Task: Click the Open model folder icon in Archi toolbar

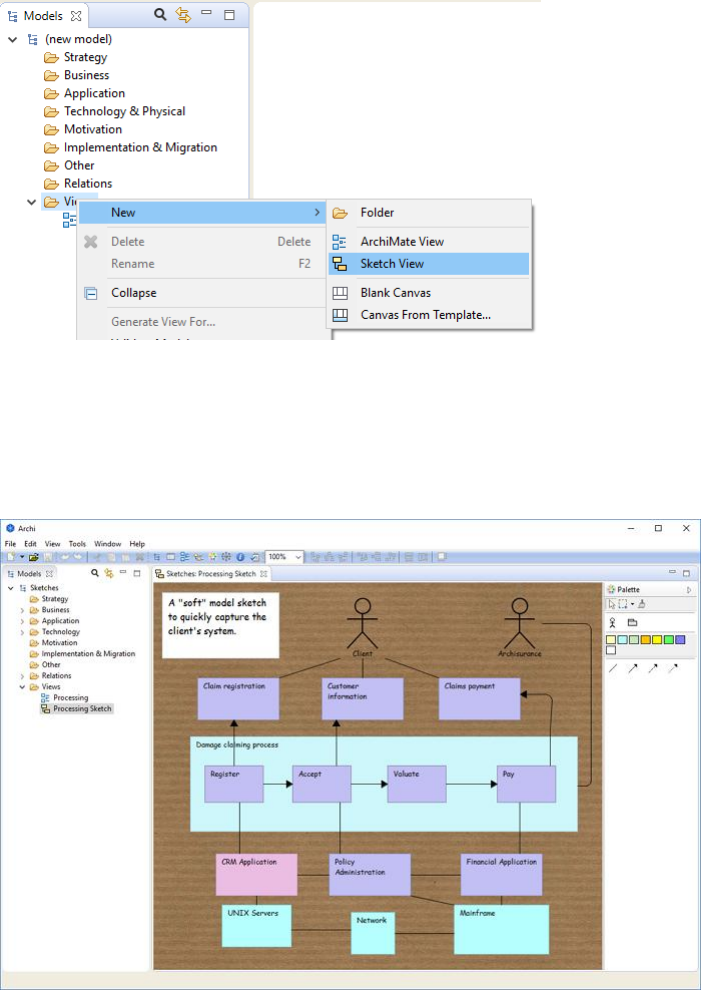Action: click(33, 557)
